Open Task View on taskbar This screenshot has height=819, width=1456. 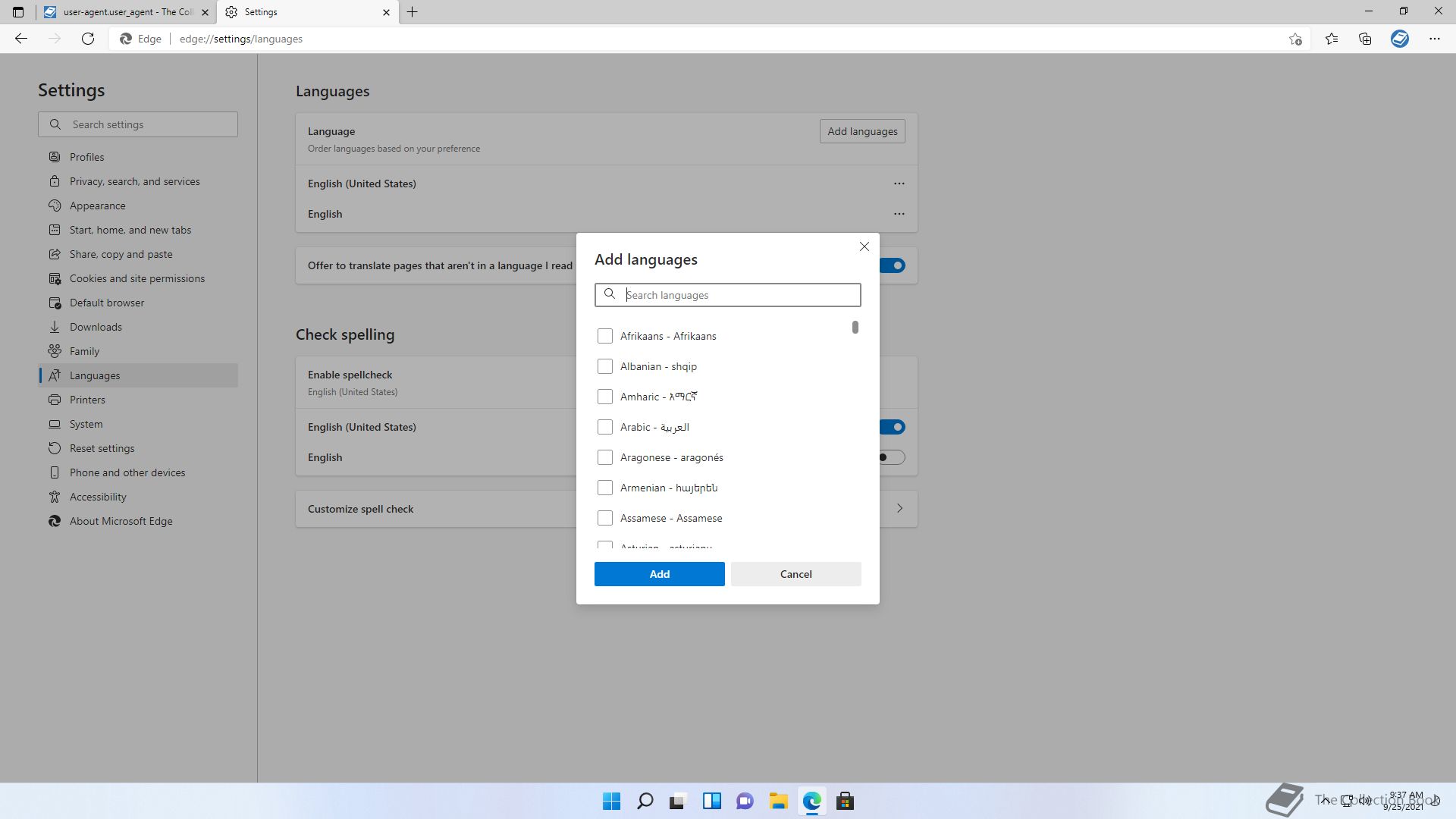(x=678, y=801)
